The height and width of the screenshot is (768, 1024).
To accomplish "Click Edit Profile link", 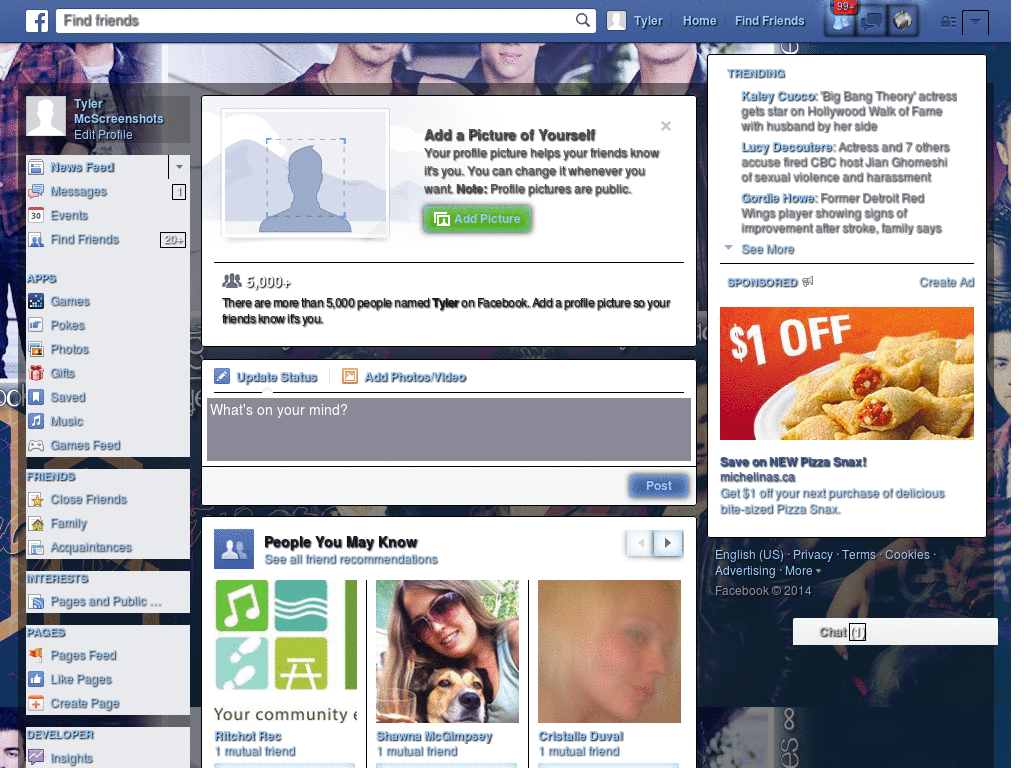I will pyautogui.click(x=103, y=135).
